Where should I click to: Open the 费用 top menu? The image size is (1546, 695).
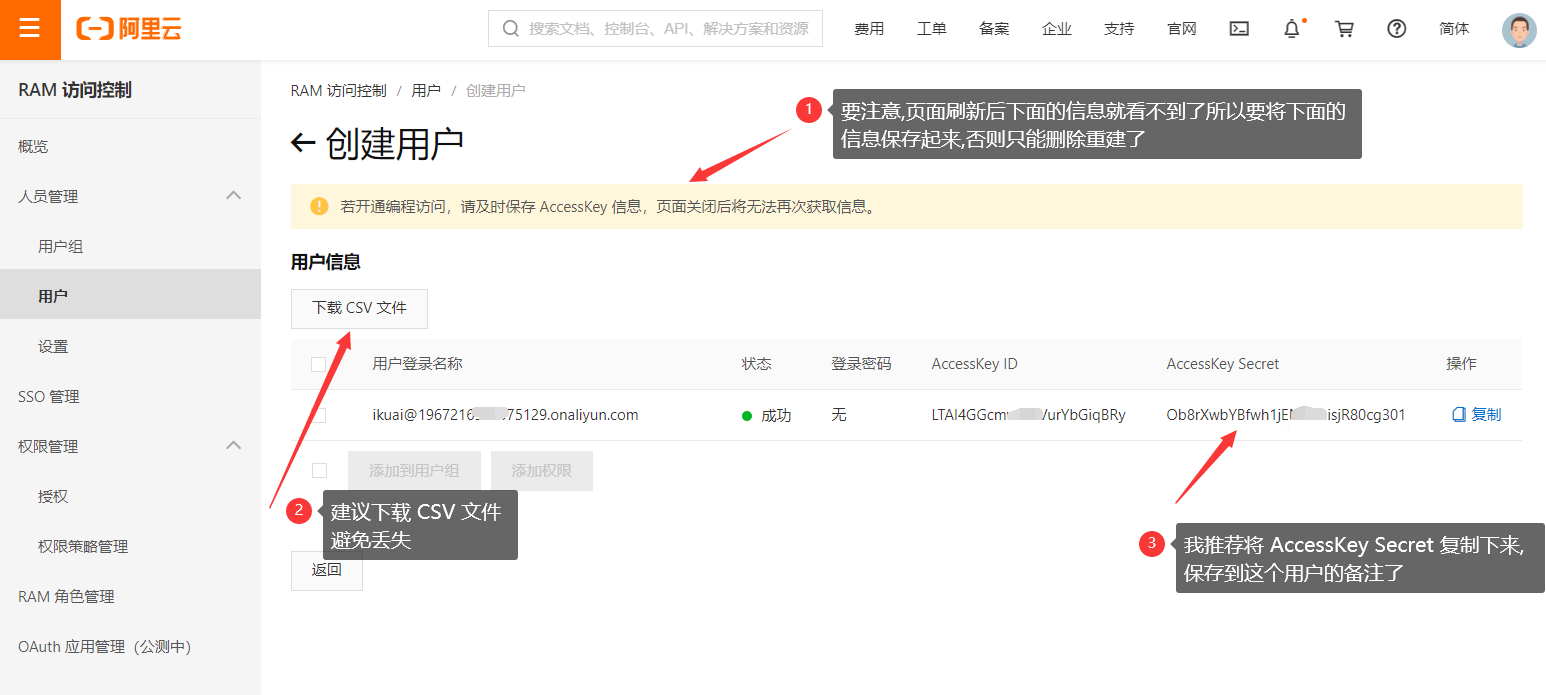click(x=869, y=29)
